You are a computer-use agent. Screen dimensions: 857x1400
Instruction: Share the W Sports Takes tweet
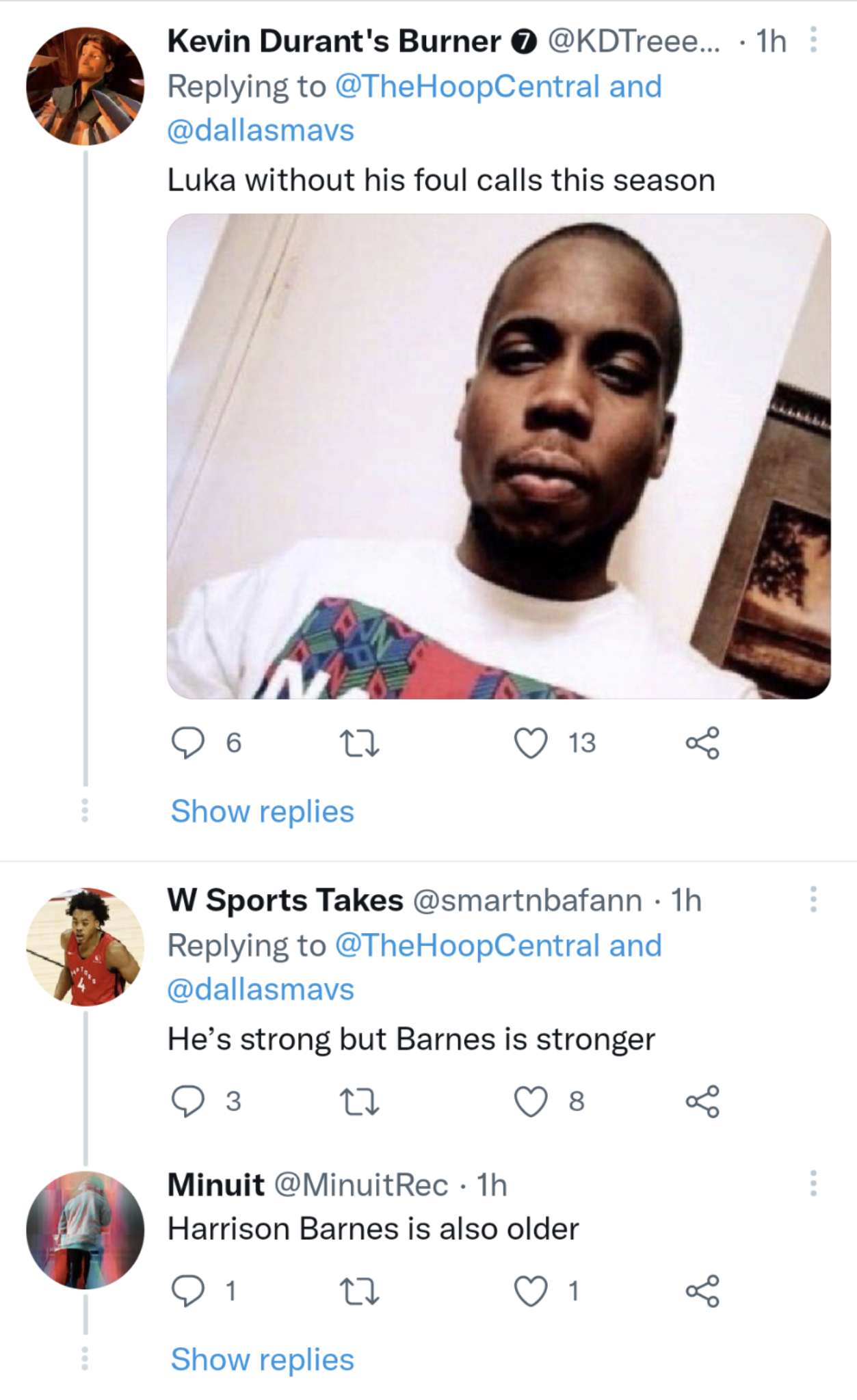click(702, 1101)
